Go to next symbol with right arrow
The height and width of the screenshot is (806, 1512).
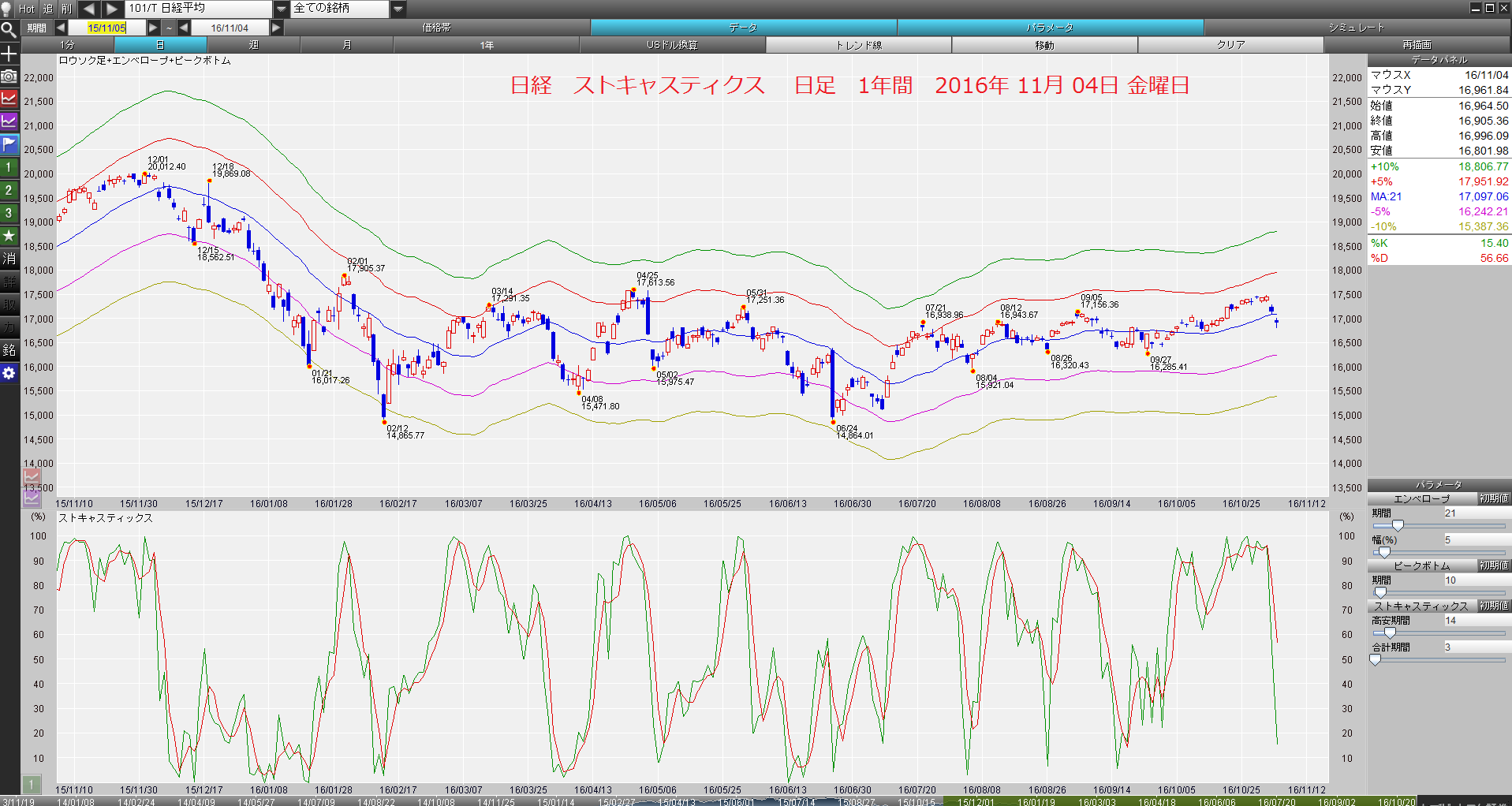(113, 9)
